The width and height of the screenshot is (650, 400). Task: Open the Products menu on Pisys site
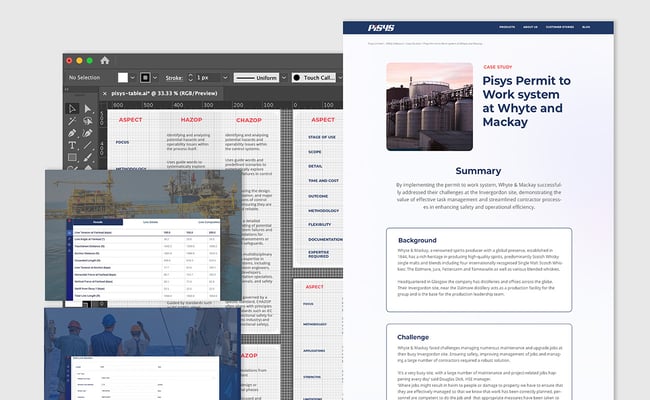507,27
